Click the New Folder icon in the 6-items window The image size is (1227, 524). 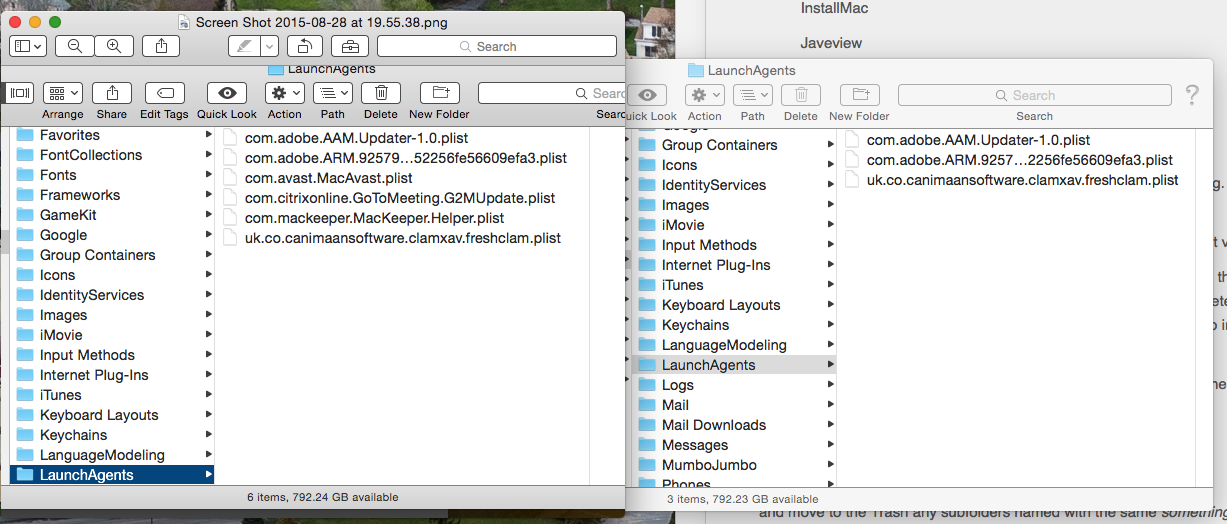coord(439,93)
